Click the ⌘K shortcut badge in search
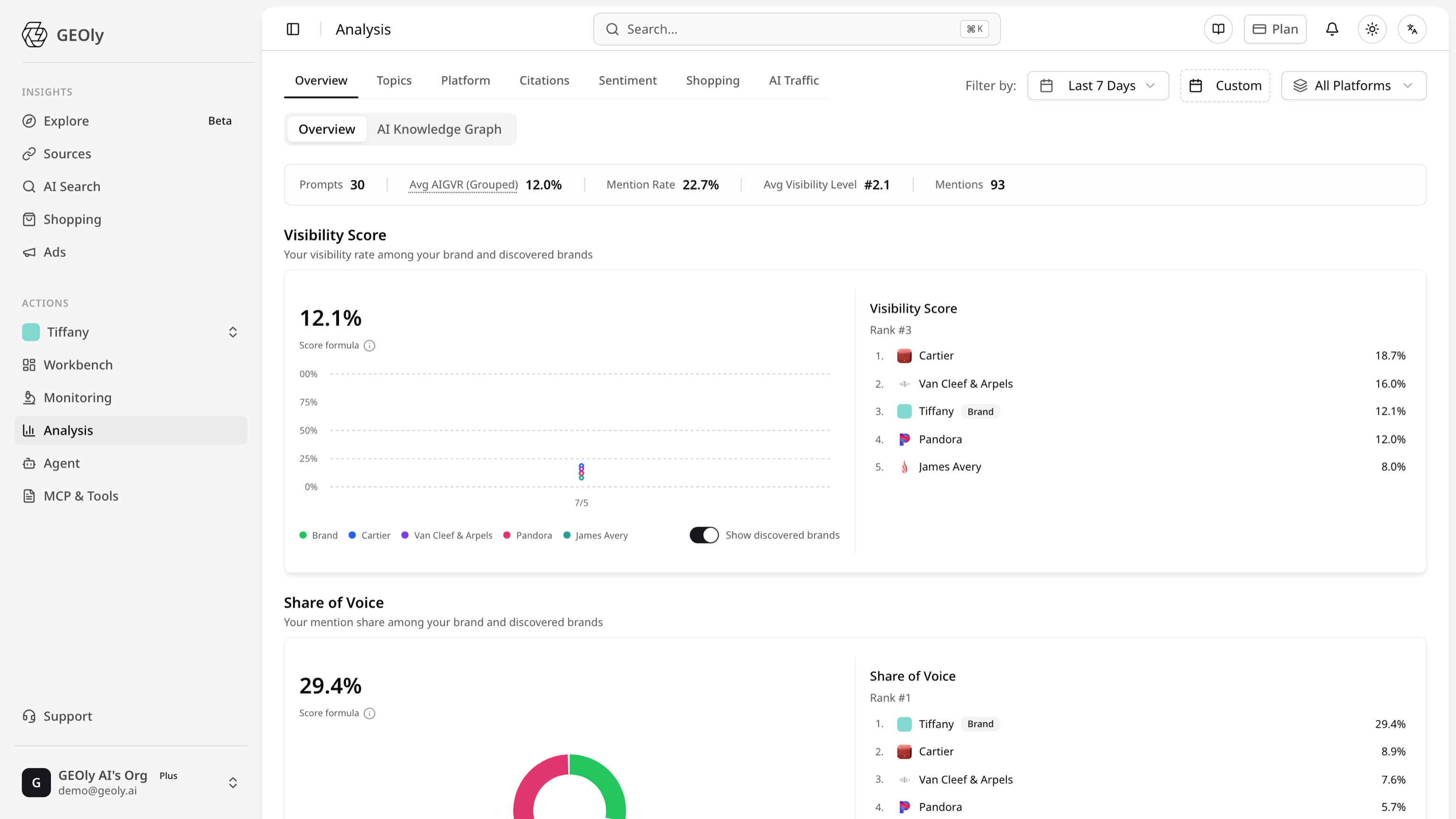Image resolution: width=1456 pixels, height=819 pixels. pos(974,29)
